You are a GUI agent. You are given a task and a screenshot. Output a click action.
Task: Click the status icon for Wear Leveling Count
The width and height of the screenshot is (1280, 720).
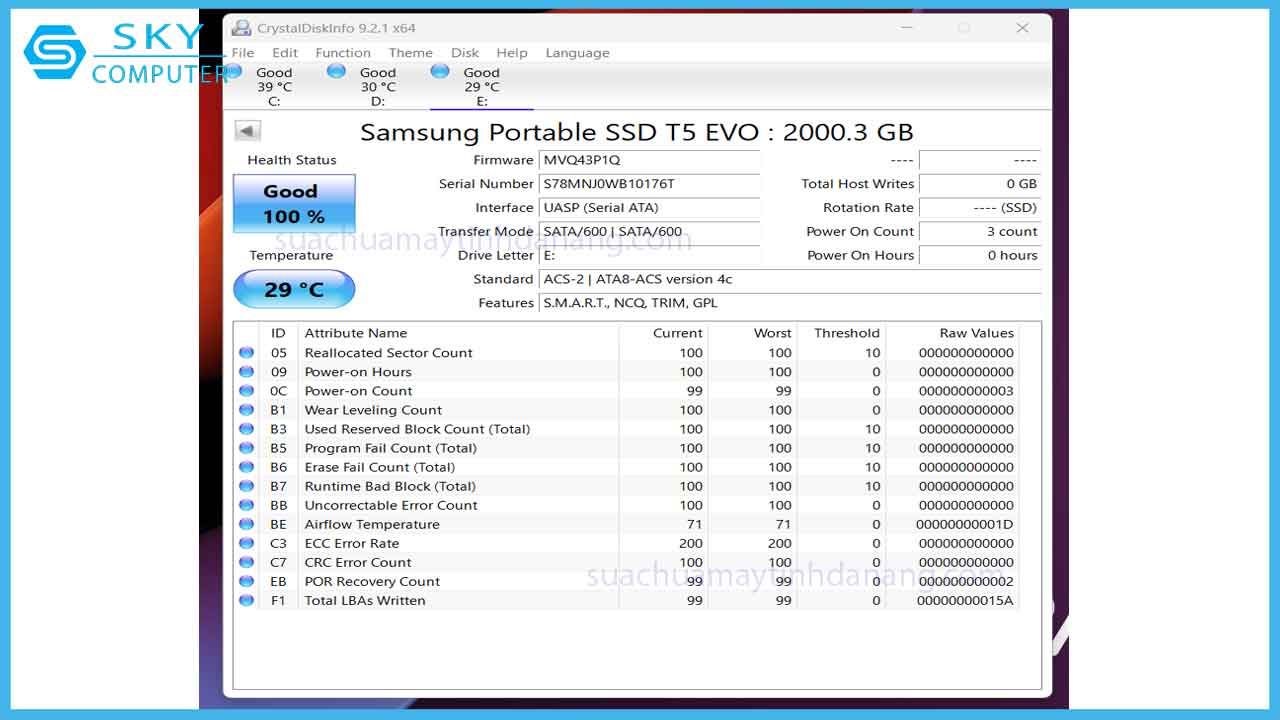click(x=246, y=409)
